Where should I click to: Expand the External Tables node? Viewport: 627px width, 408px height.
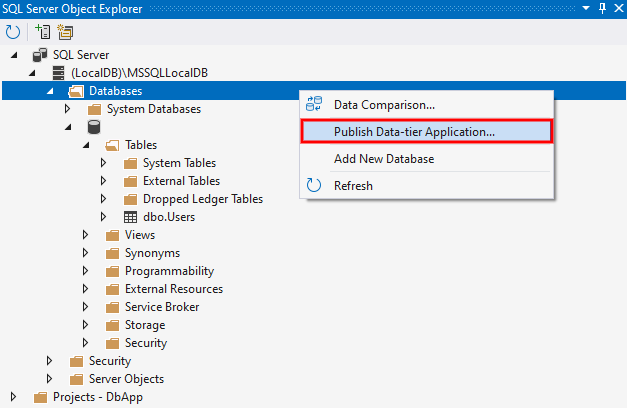click(x=103, y=181)
